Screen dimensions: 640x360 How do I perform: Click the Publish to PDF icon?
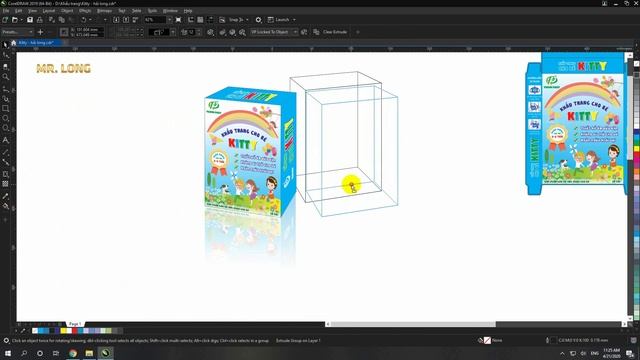(135, 20)
